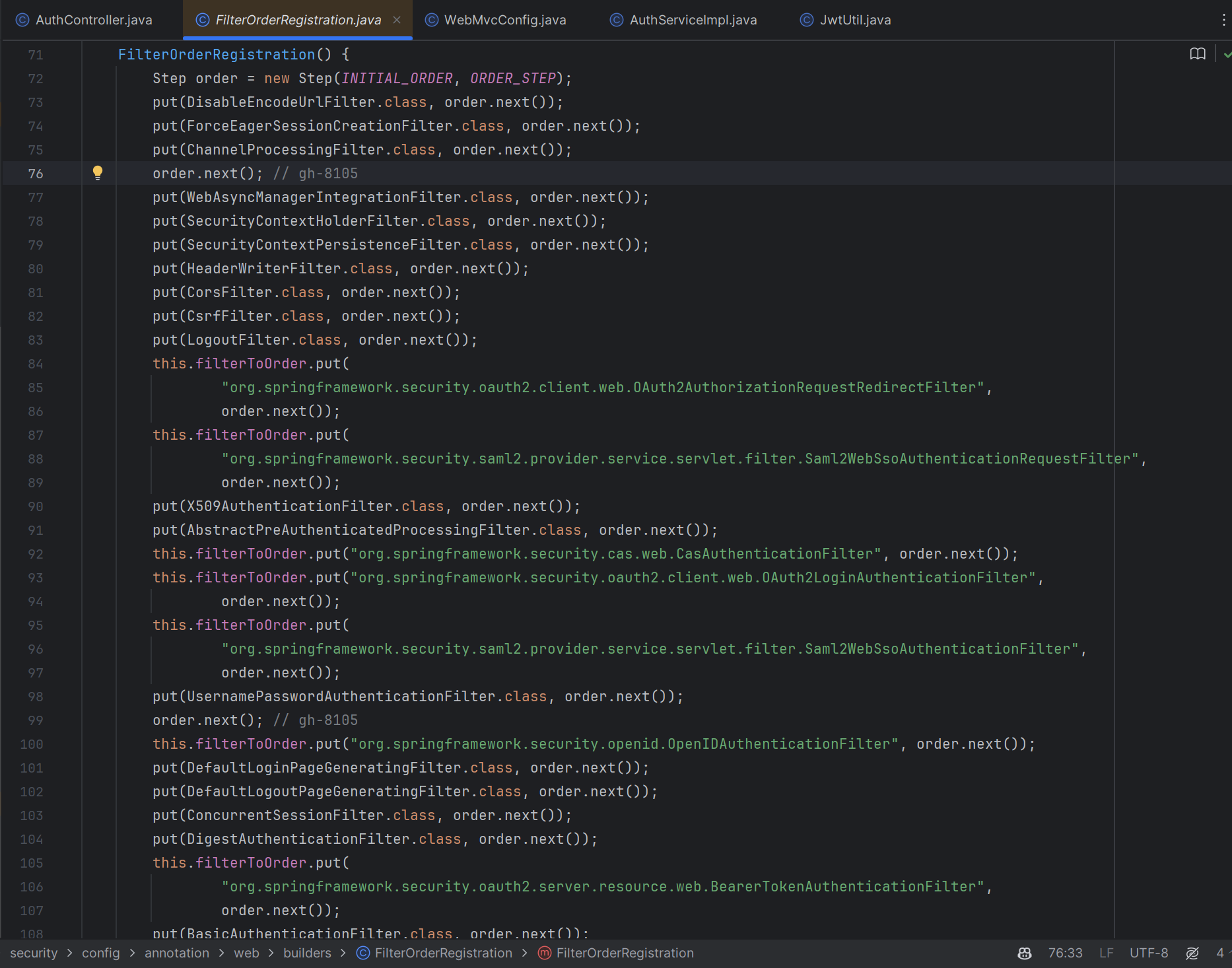Click the OAuth2LoginAuthenticationFilter string literal
The height and width of the screenshot is (968, 1232).
tap(693, 578)
